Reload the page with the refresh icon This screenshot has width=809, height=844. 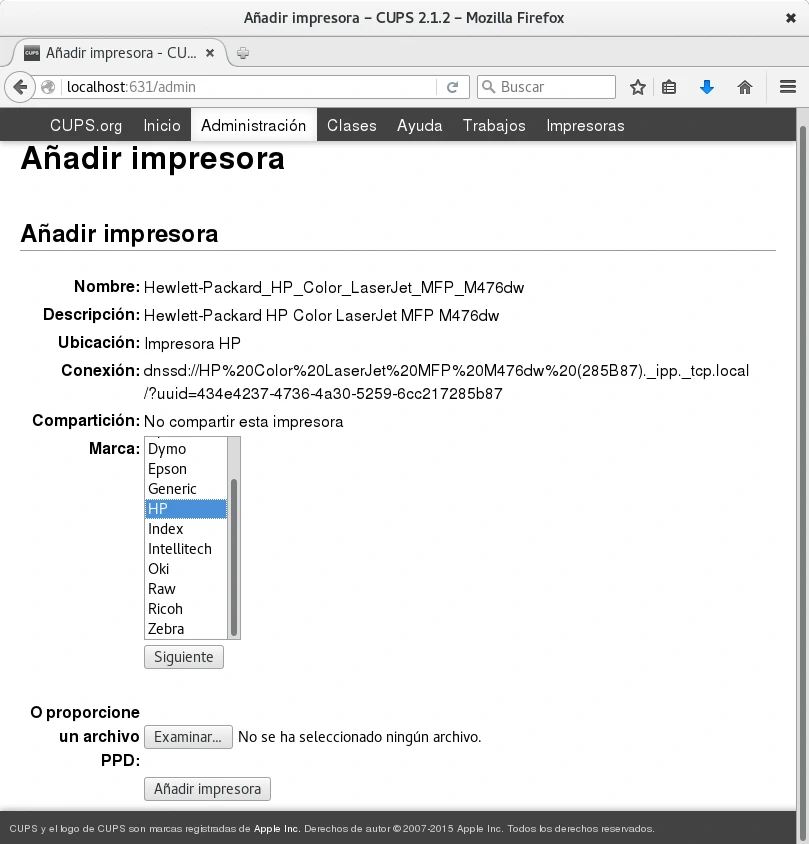452,87
